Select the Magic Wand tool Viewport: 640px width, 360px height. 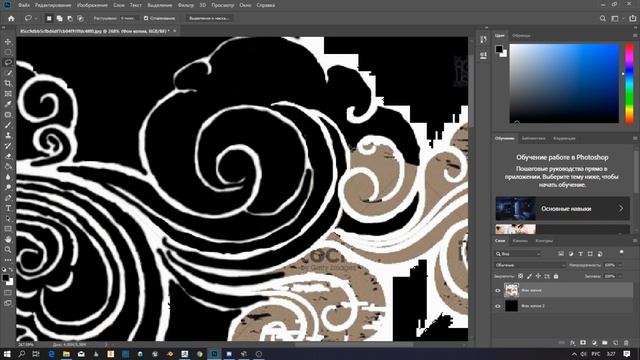point(8,73)
